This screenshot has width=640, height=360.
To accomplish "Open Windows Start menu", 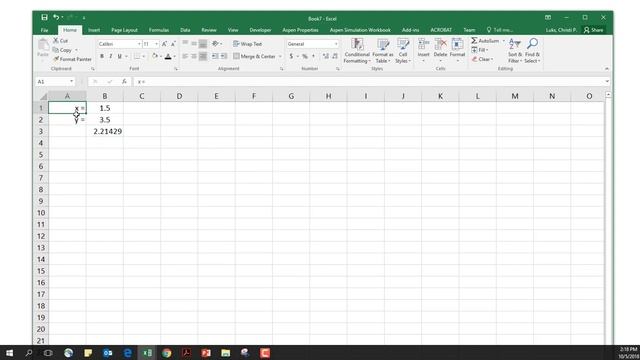I will (x=9, y=353).
